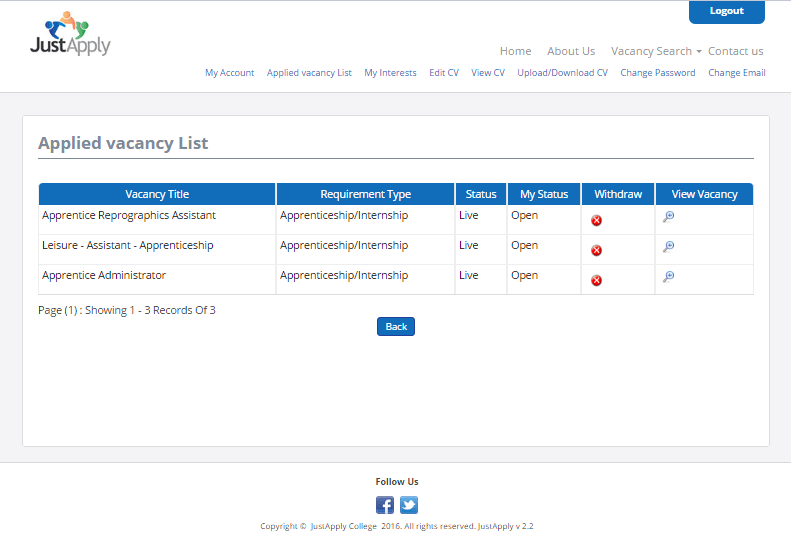The height and width of the screenshot is (541, 791).
Task: View Leisure Assistant Apprenticeship vacancy details
Action: click(668, 247)
